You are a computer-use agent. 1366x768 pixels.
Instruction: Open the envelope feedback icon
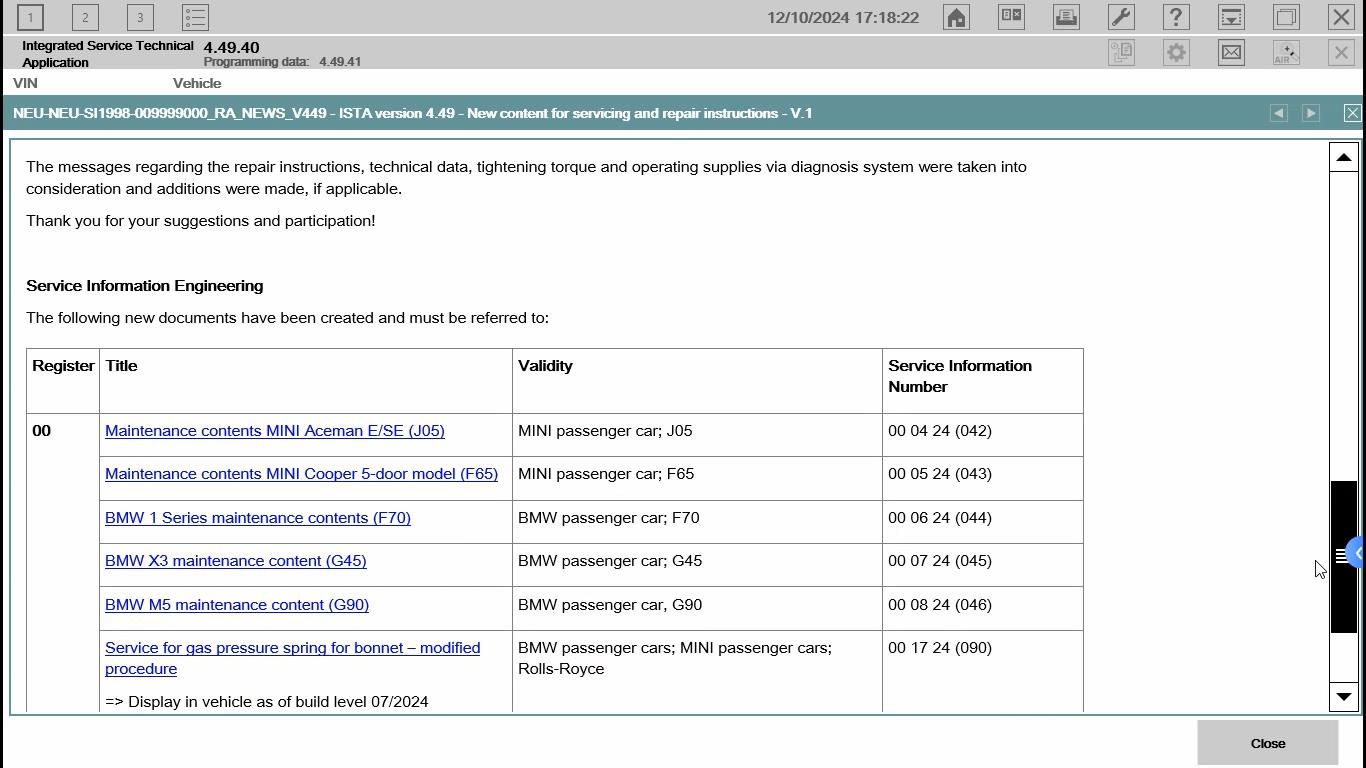(1231, 53)
